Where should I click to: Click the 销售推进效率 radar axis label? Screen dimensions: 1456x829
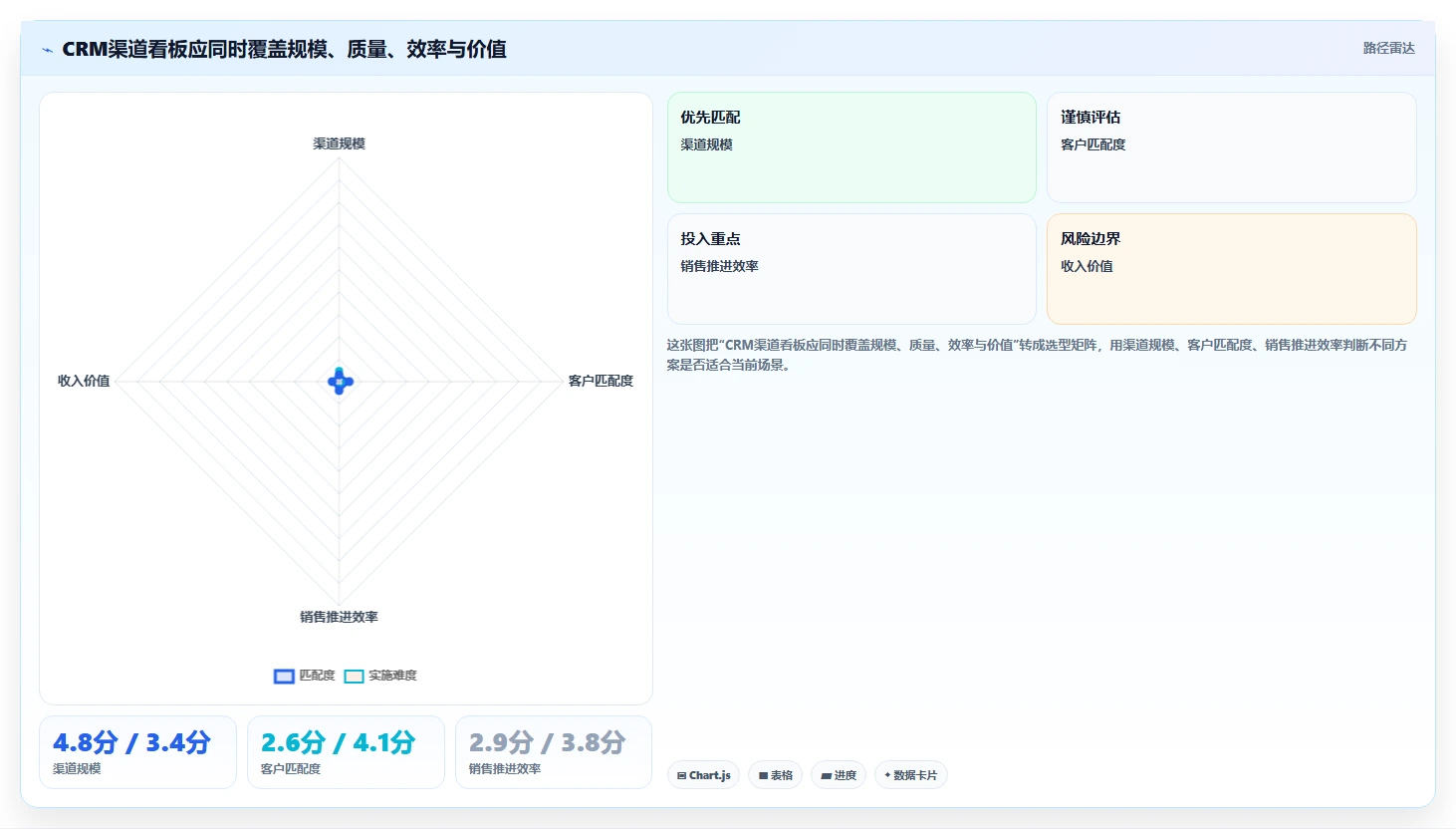340,617
